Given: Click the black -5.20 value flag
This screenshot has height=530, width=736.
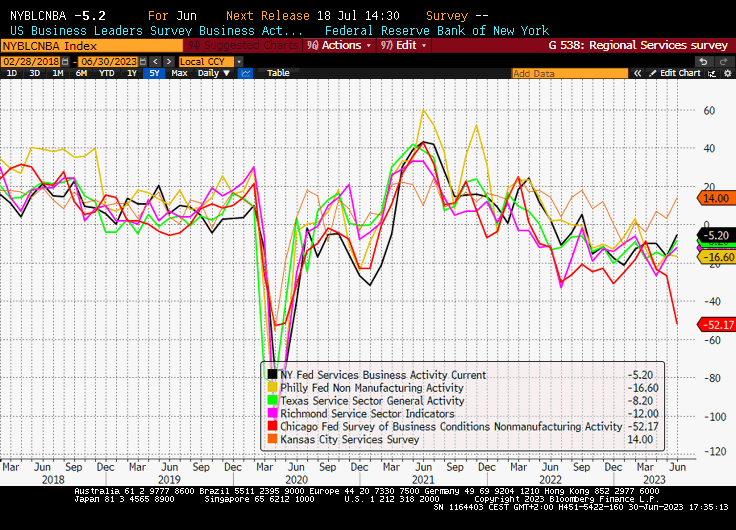Looking at the screenshot, I should (x=716, y=235).
